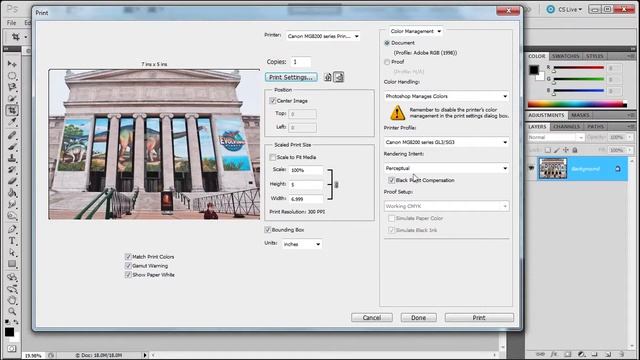Click the Print button
Image resolution: width=640 pixels, height=360 pixels.
point(479,318)
